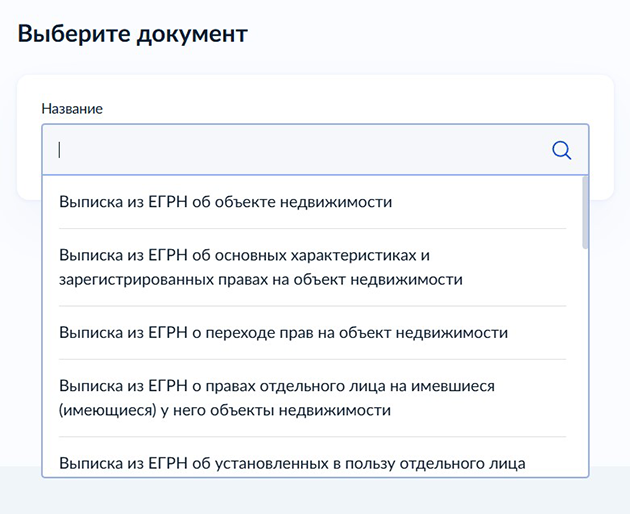Click the Название field label
Screen dimensions: 630x514
(72, 109)
